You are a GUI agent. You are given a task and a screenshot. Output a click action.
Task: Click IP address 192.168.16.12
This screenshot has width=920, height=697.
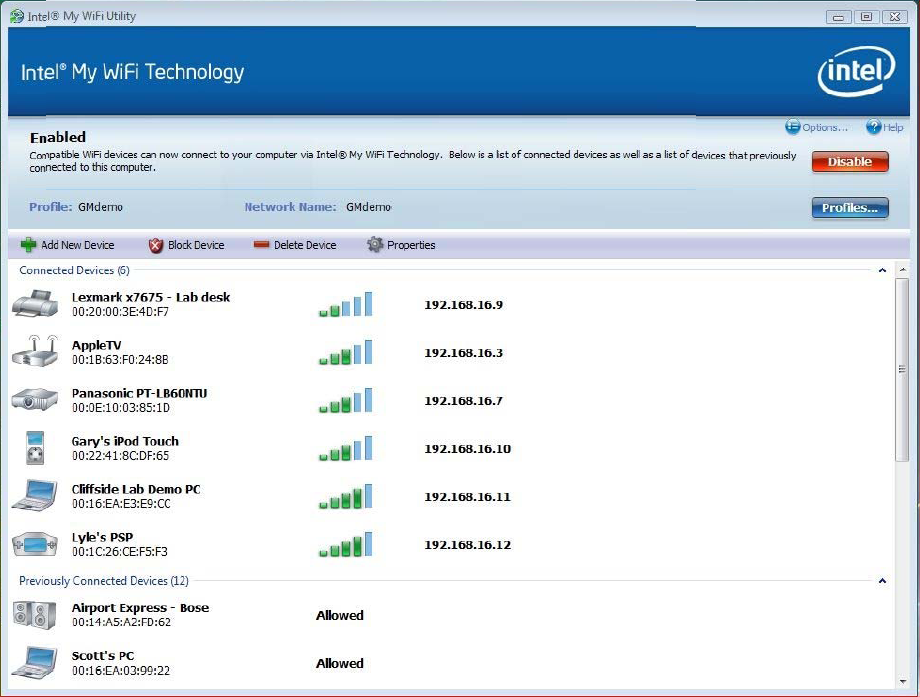point(468,546)
